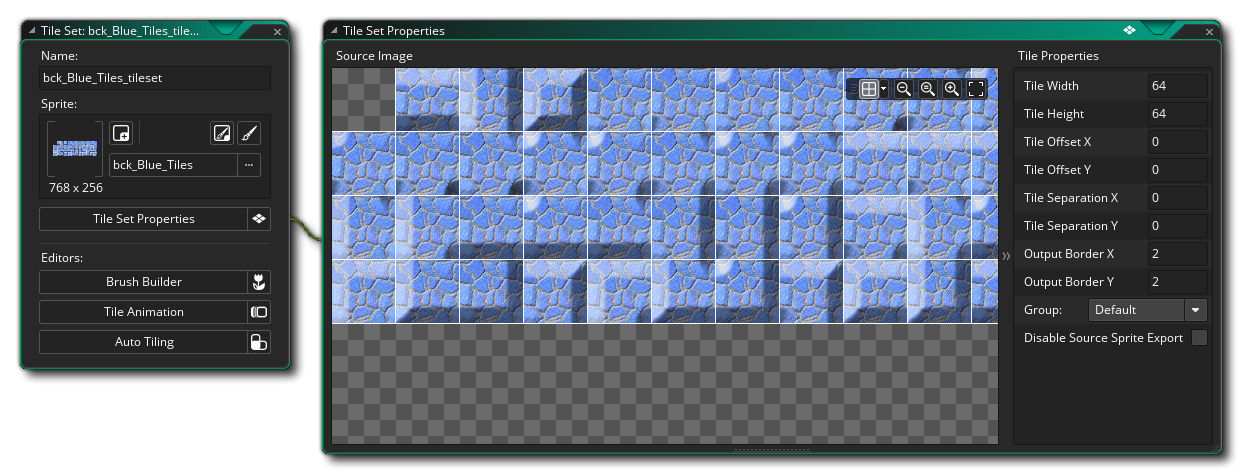The image size is (1242, 474).
Task: Reset zoom on the source image
Action: coord(928,89)
